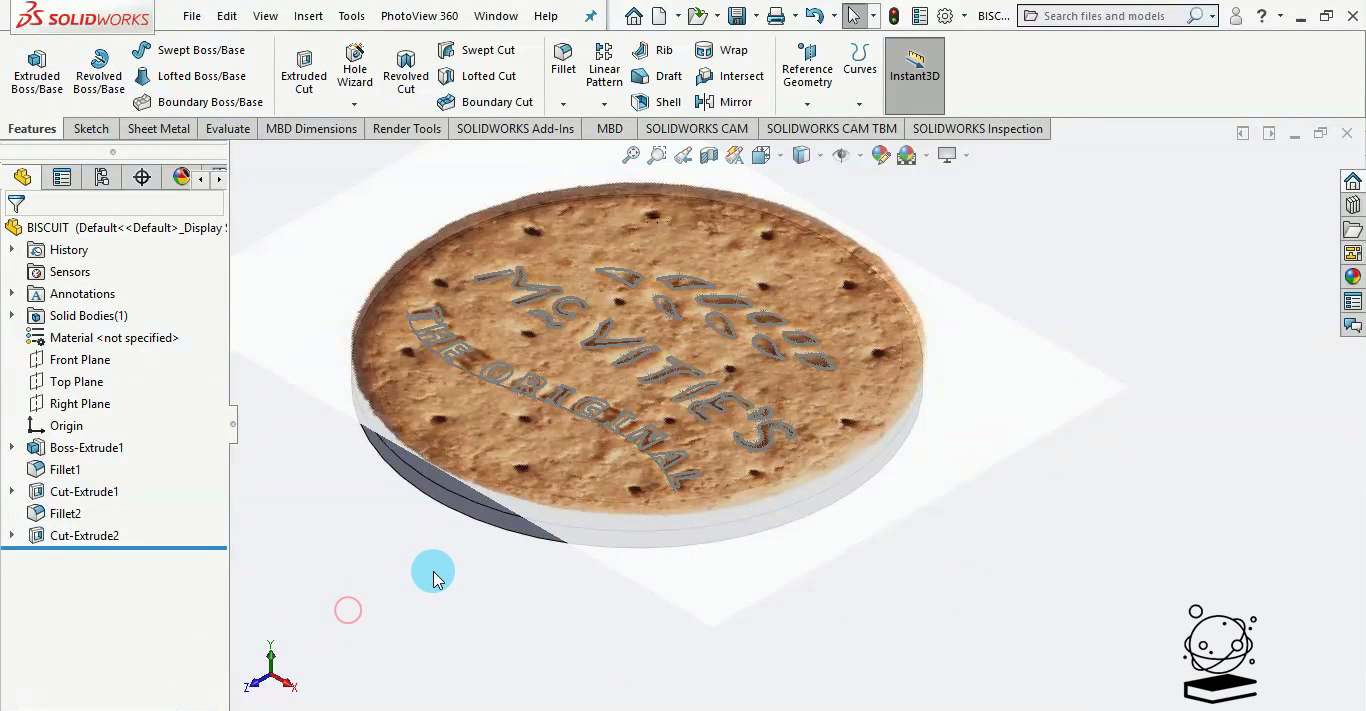Choose Swept Cut

(477, 50)
